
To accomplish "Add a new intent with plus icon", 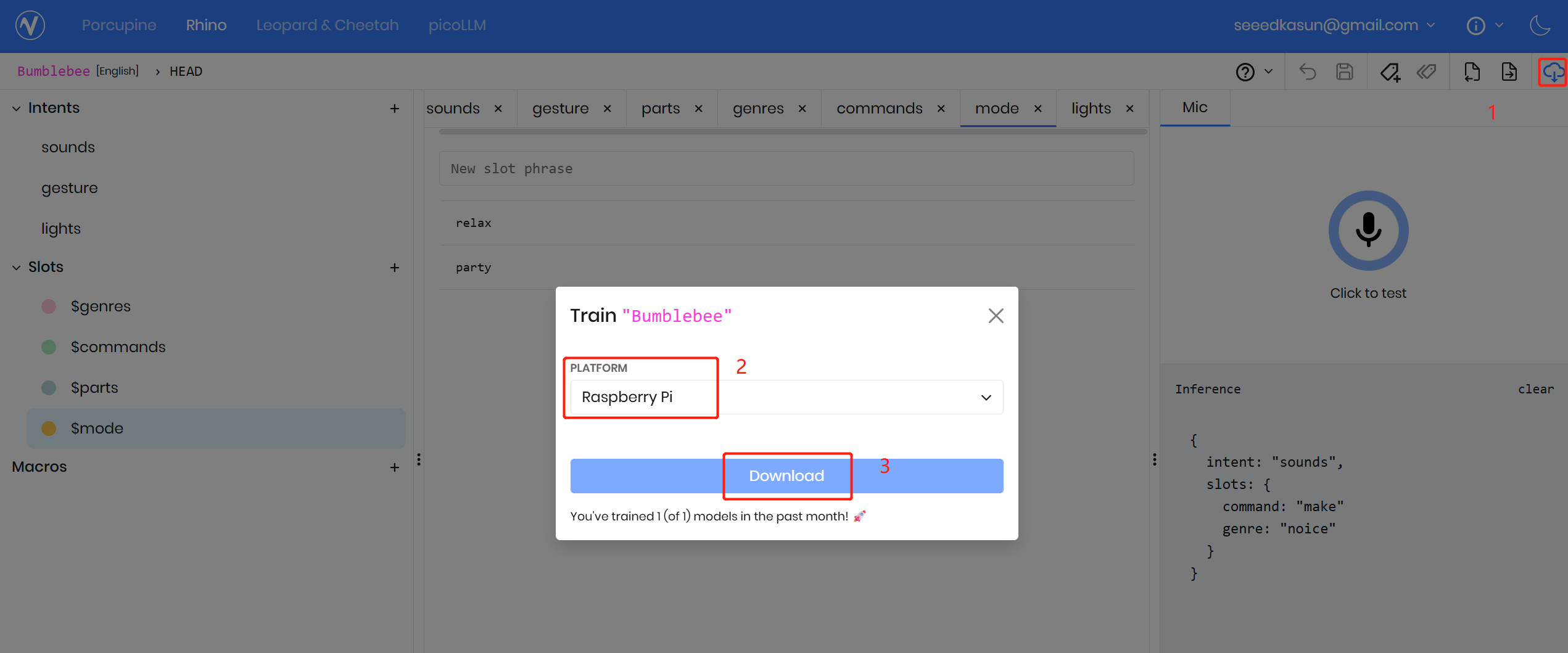I will (x=395, y=109).
